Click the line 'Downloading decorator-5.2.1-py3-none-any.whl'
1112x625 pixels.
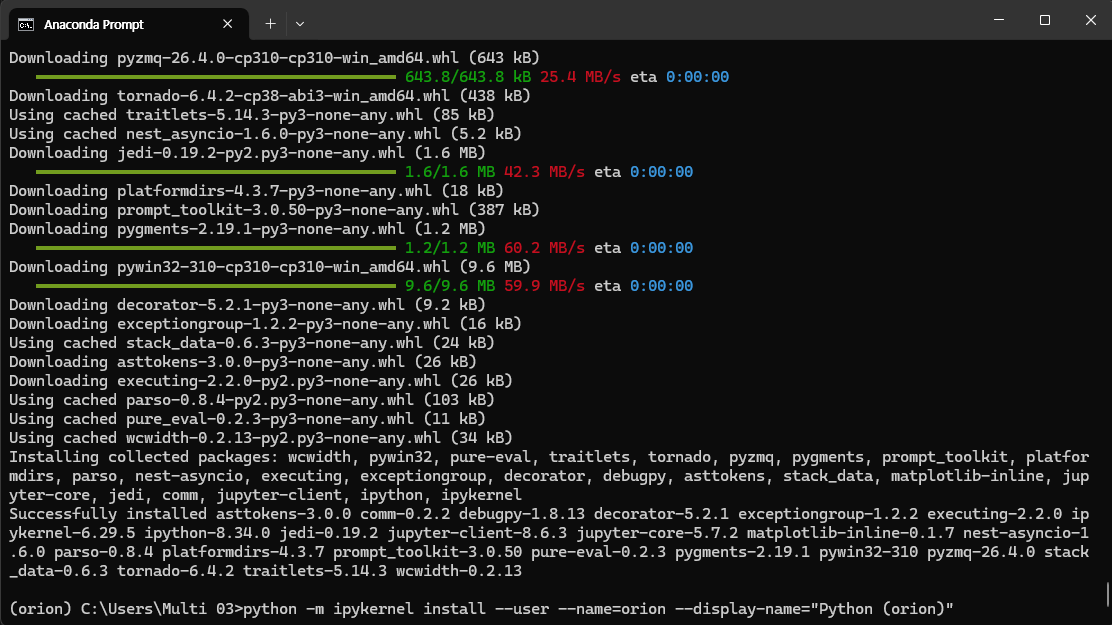pyautogui.click(x=248, y=305)
